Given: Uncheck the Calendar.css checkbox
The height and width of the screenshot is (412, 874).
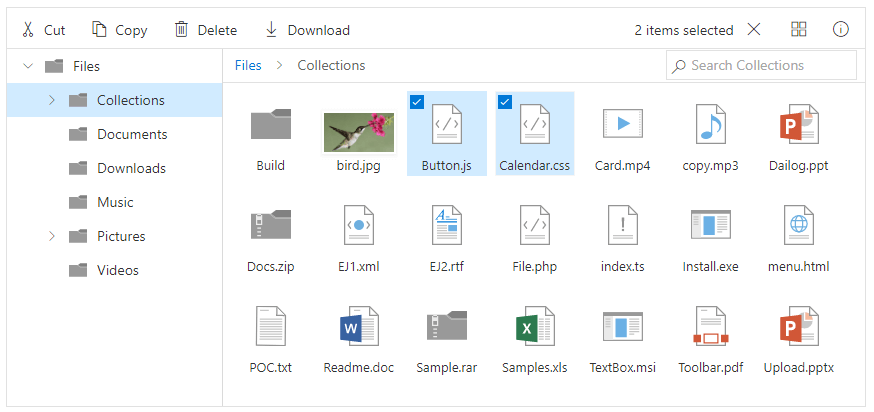Looking at the screenshot, I should [505, 101].
